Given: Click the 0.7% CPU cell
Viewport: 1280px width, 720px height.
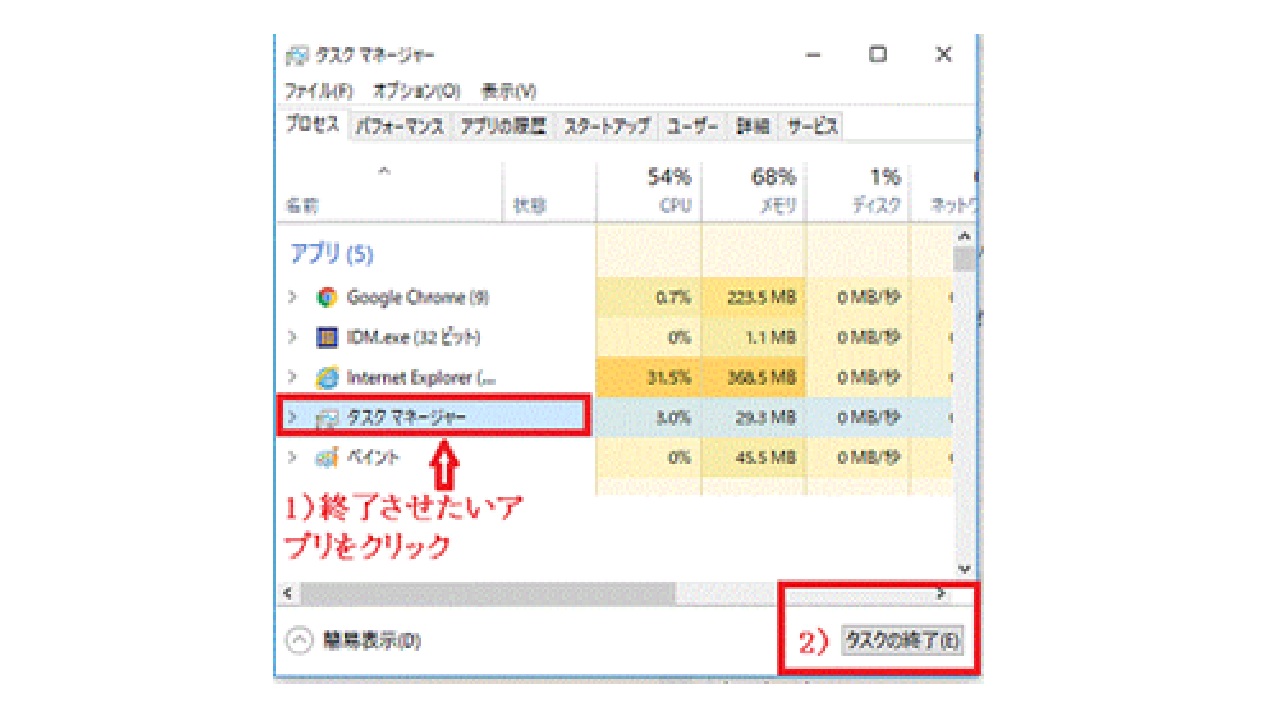Looking at the screenshot, I should pos(648,298).
